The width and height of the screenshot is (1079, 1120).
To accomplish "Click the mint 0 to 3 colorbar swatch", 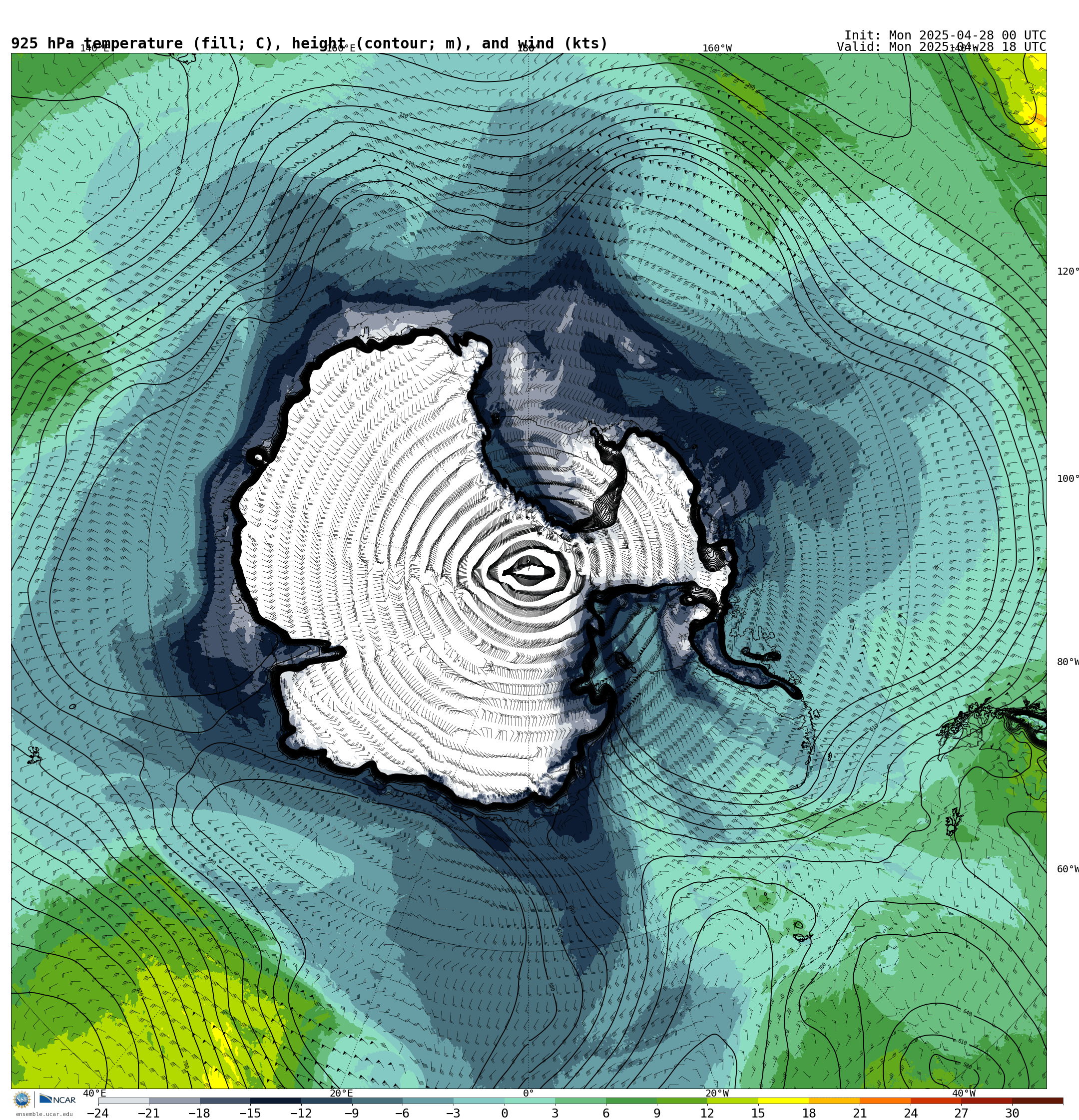I will click(530, 1101).
